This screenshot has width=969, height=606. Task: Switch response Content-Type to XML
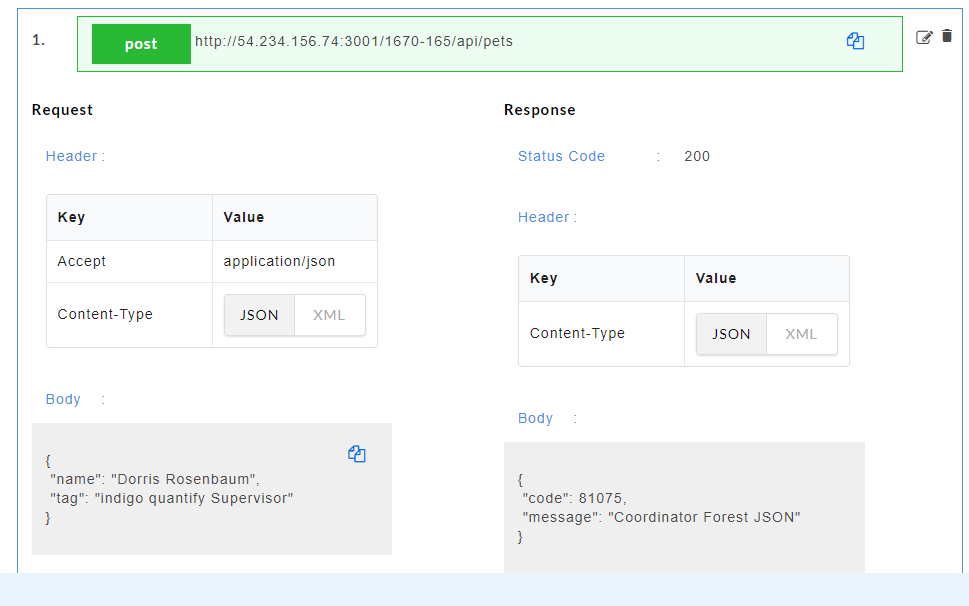(x=801, y=334)
